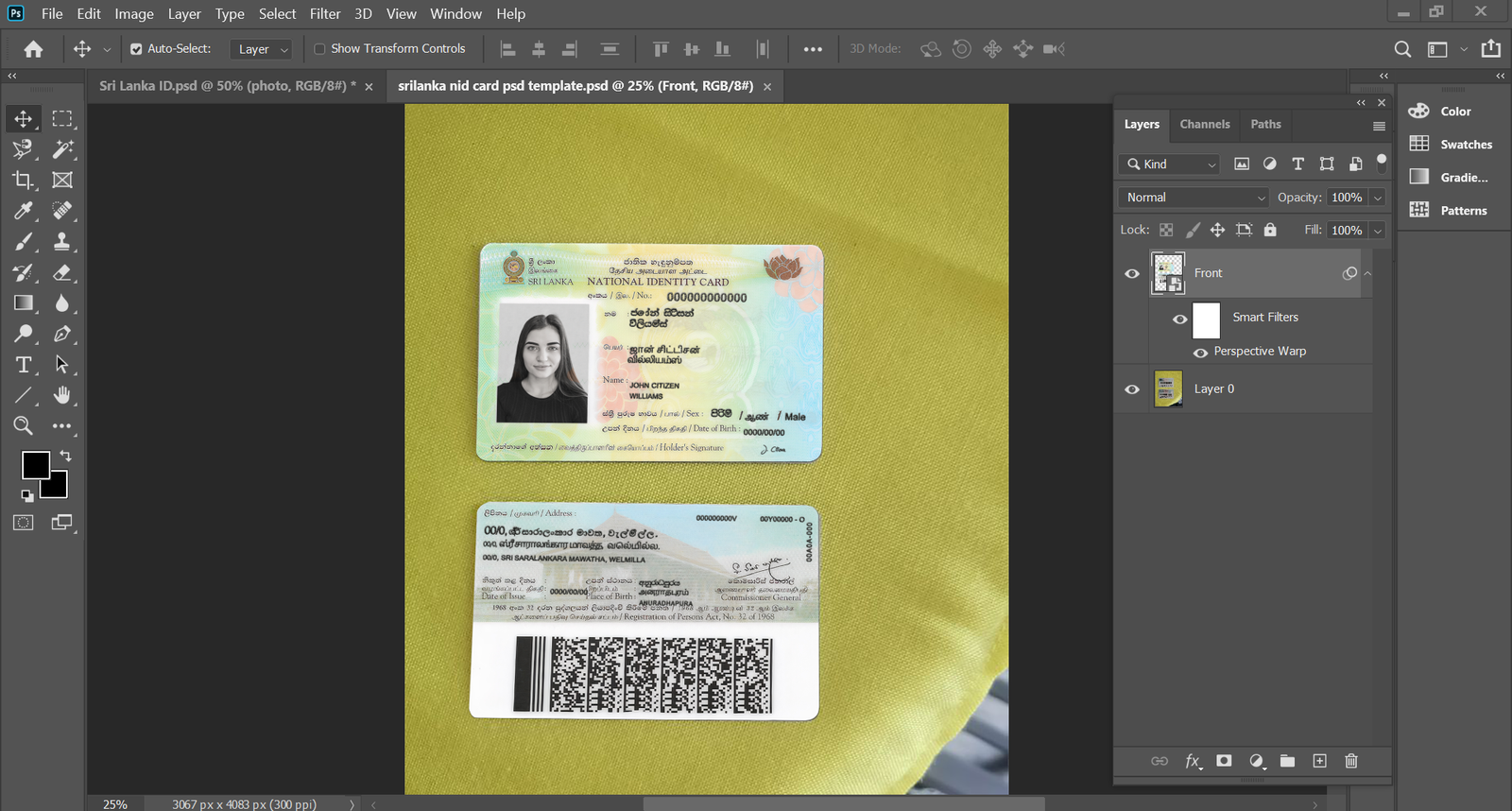The height and width of the screenshot is (811, 1512).
Task: Open the Fill slider dropdown
Action: tap(1378, 231)
